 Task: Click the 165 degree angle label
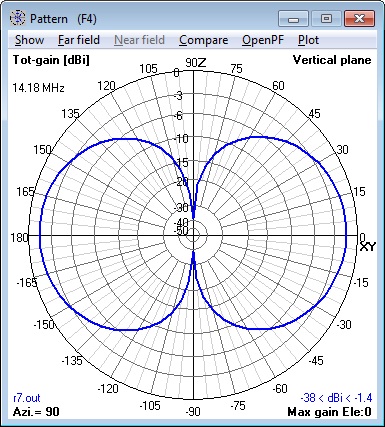pos(25,192)
